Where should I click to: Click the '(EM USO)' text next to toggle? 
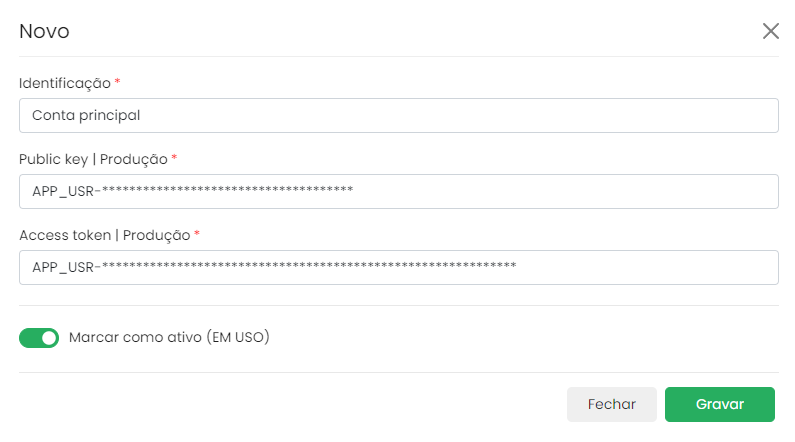(238, 338)
